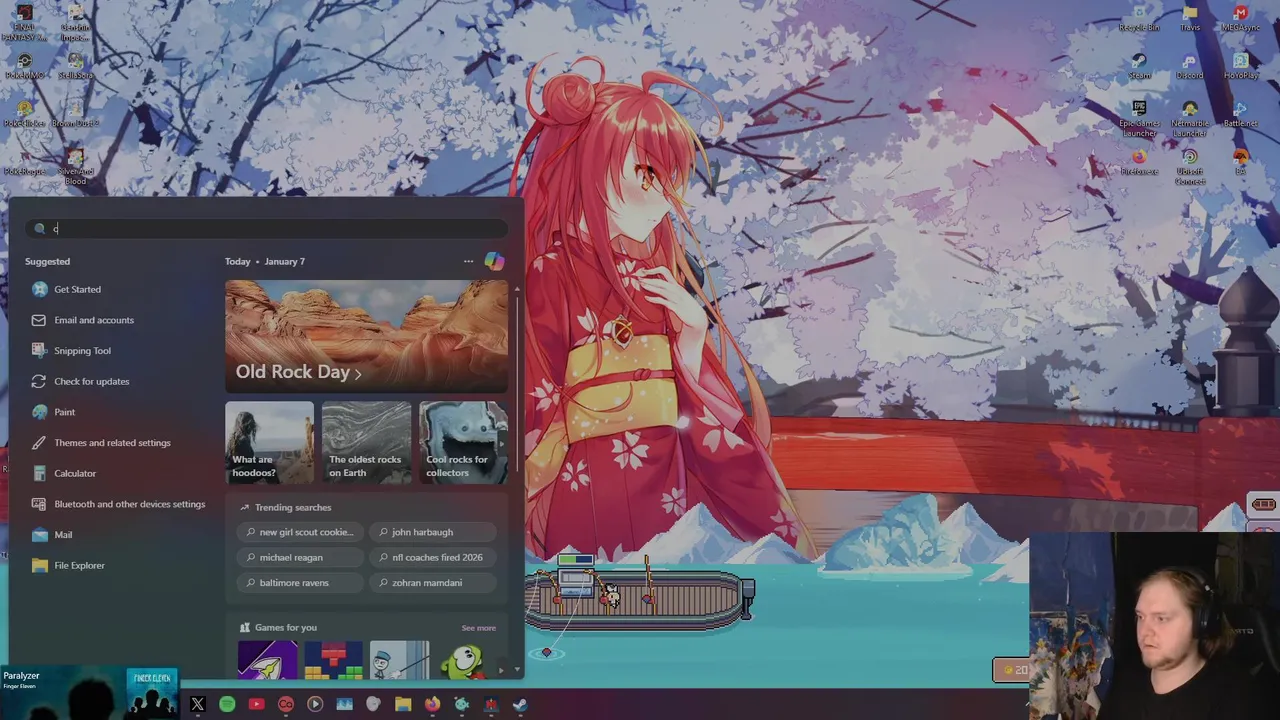1280x720 pixels.
Task: Open Steam desktop shortcut
Action: click(1139, 66)
